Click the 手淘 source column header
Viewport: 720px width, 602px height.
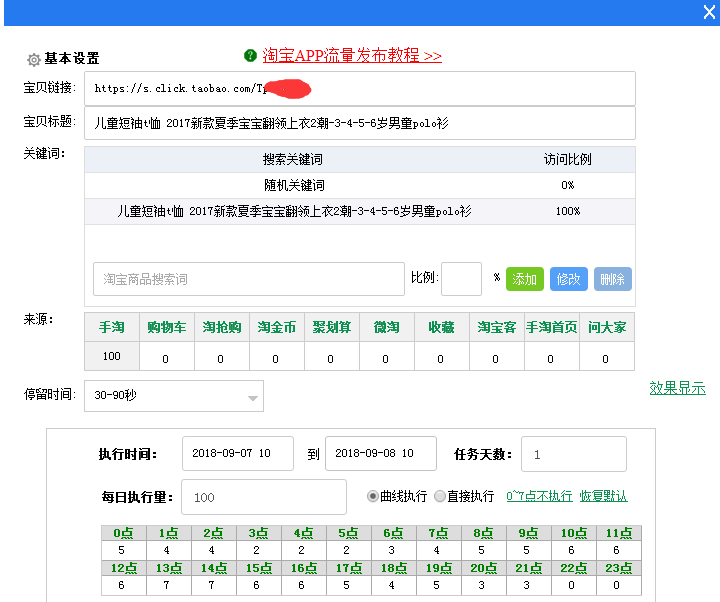tap(111, 328)
